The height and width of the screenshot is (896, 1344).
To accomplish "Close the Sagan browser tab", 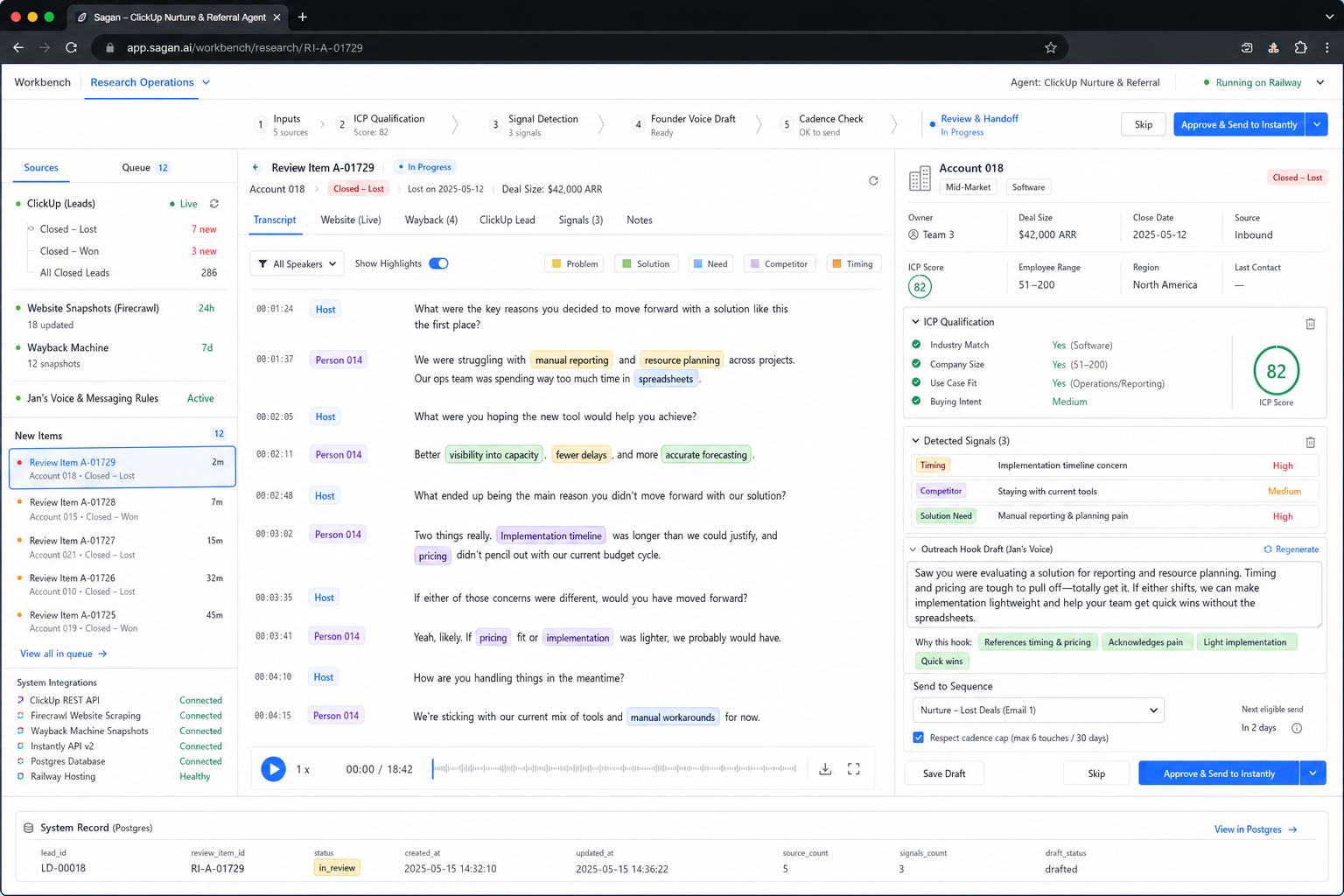I will [x=277, y=17].
